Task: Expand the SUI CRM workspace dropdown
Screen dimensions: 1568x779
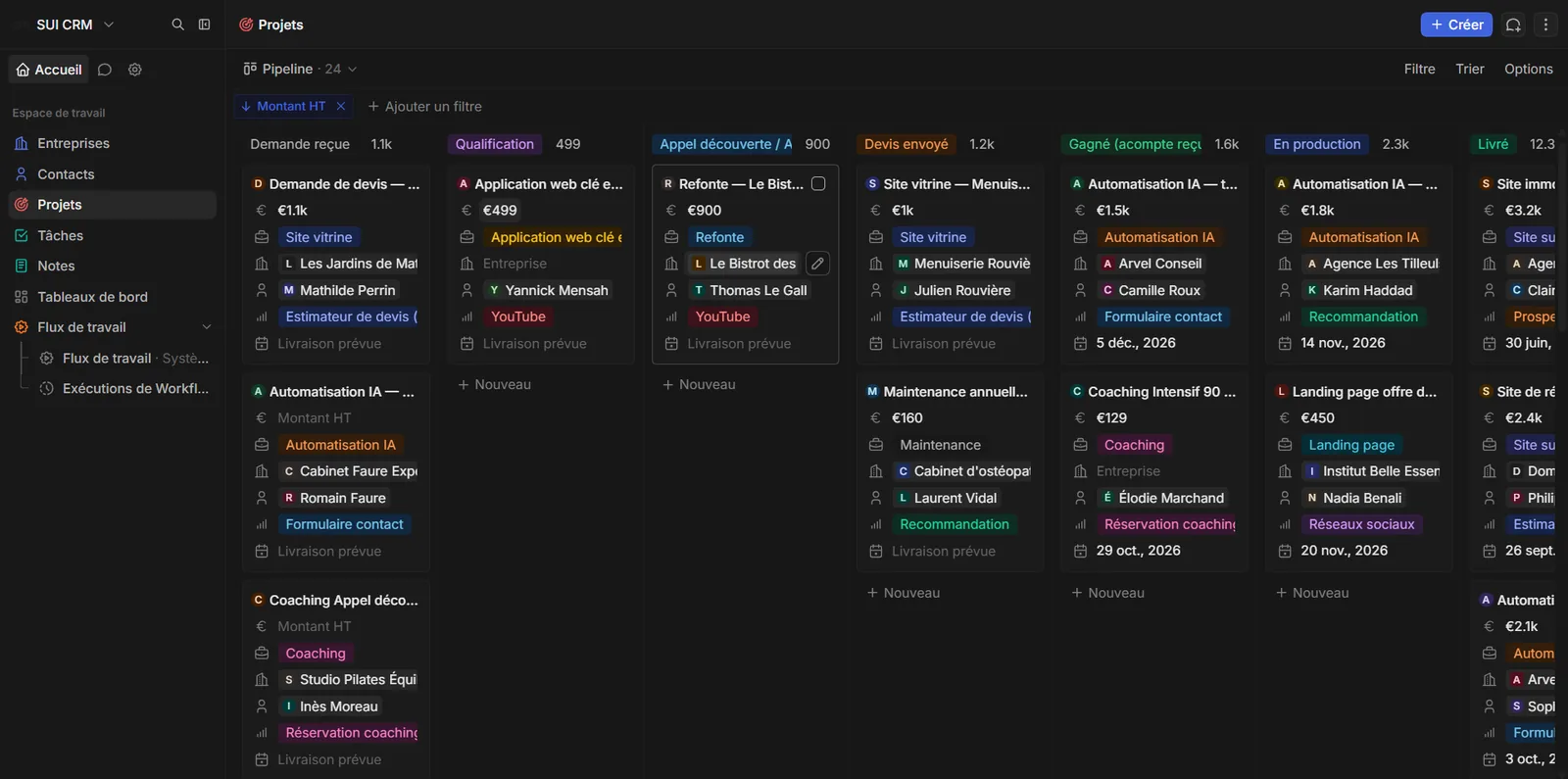Action: [75, 24]
